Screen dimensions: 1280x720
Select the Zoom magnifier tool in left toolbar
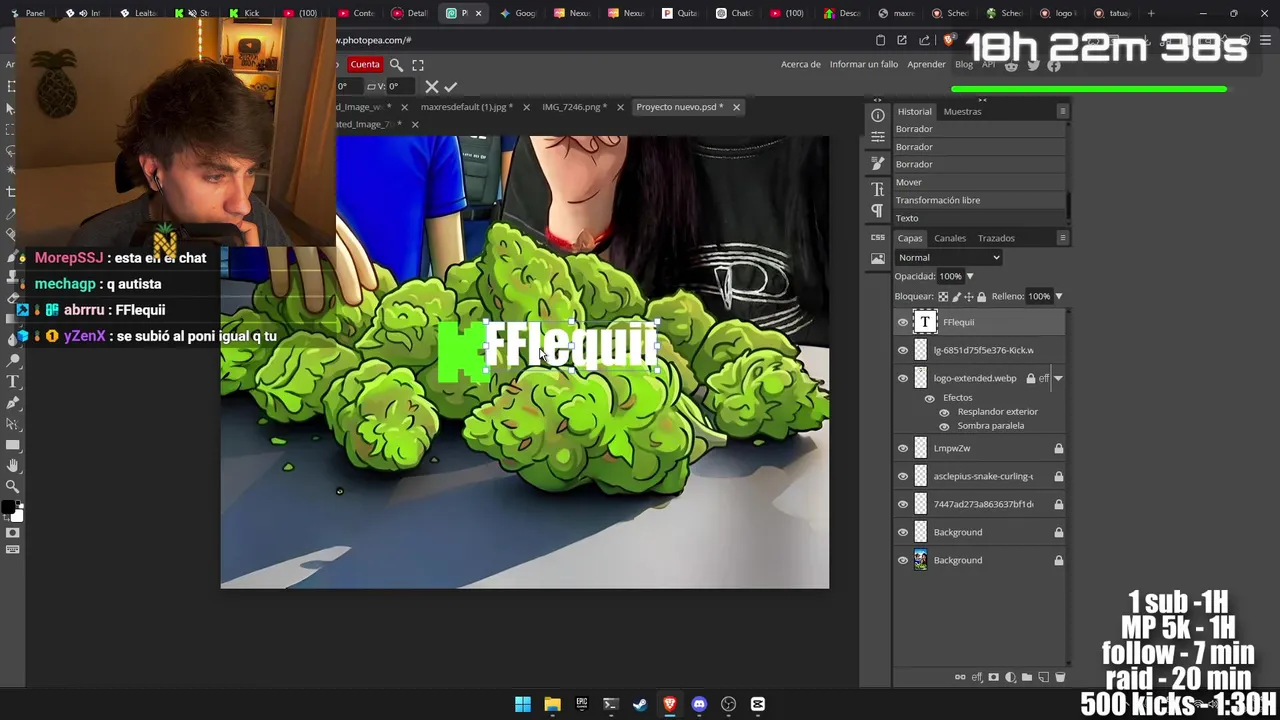point(13,487)
